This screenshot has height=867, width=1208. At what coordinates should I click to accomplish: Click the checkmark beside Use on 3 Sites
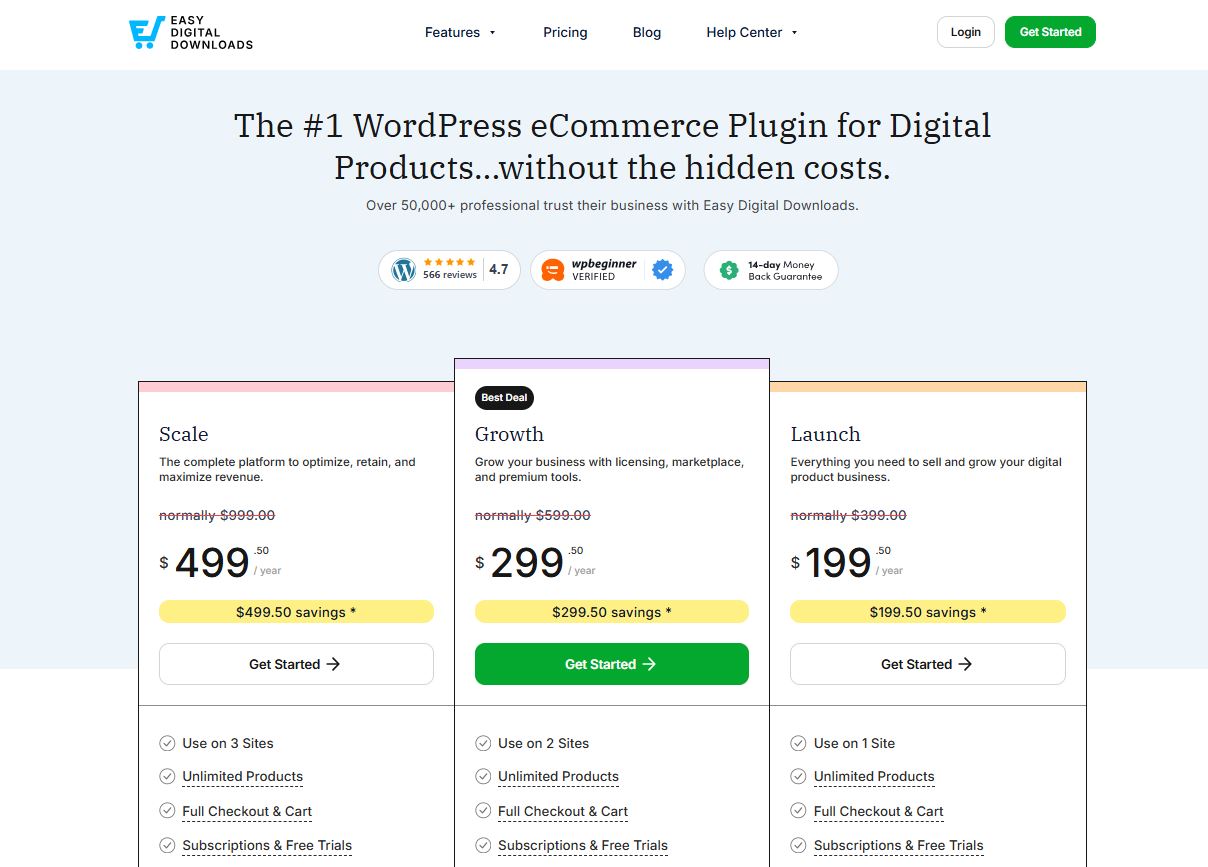167,743
